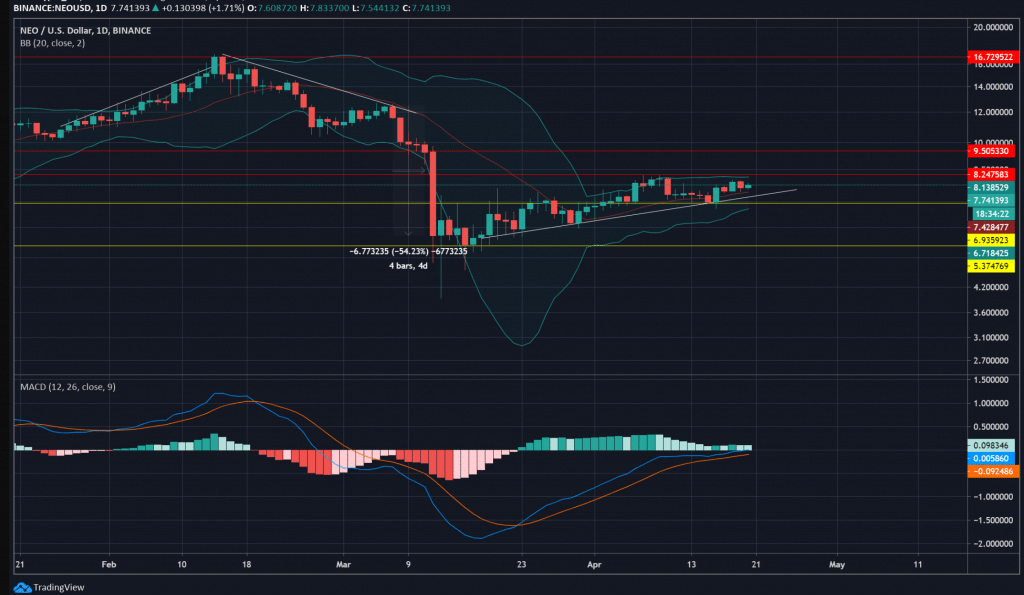
Task: Select the lower yellow horizontal support line
Action: pyautogui.click(x=490, y=246)
